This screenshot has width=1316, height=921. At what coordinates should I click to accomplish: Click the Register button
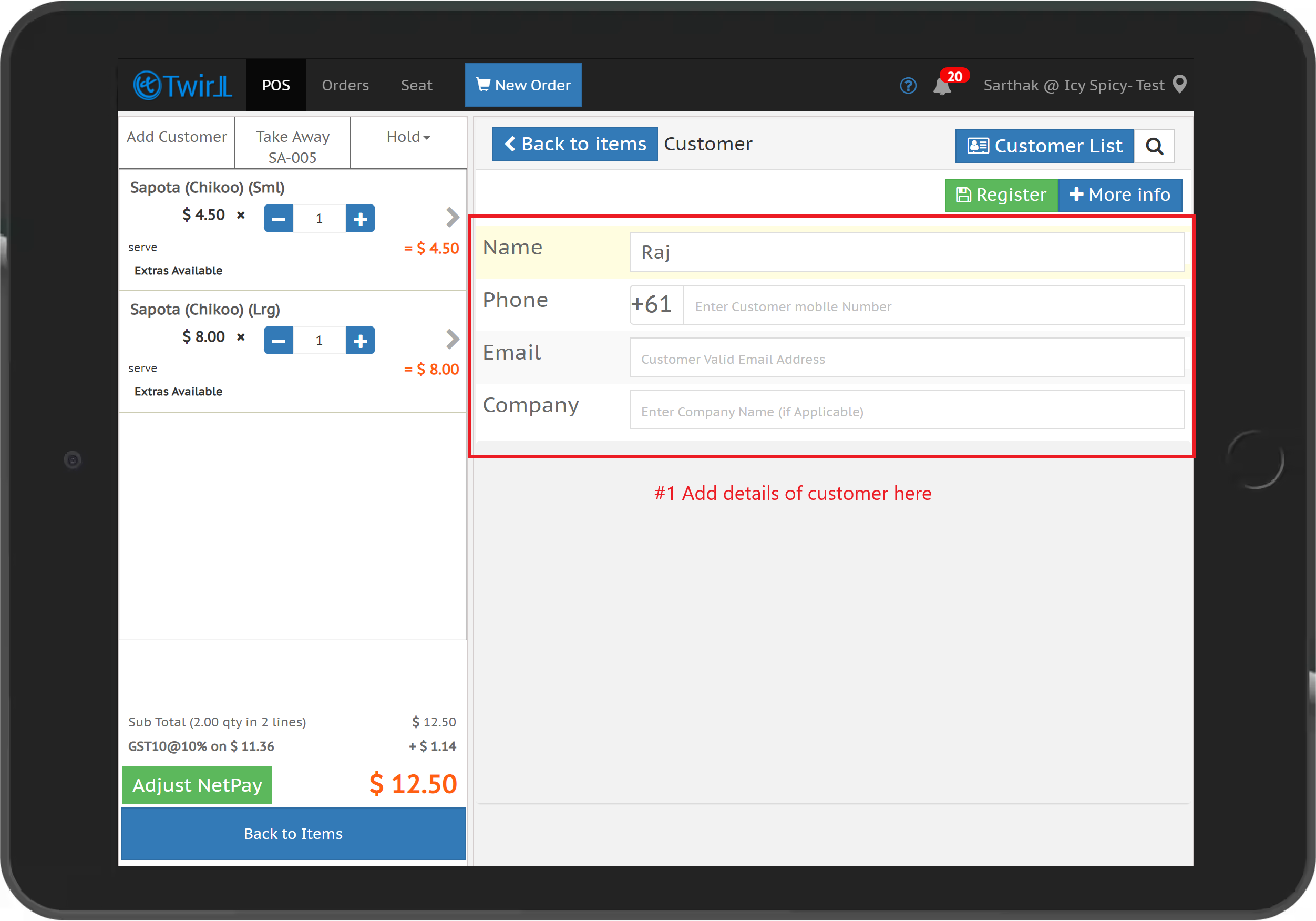[1001, 195]
